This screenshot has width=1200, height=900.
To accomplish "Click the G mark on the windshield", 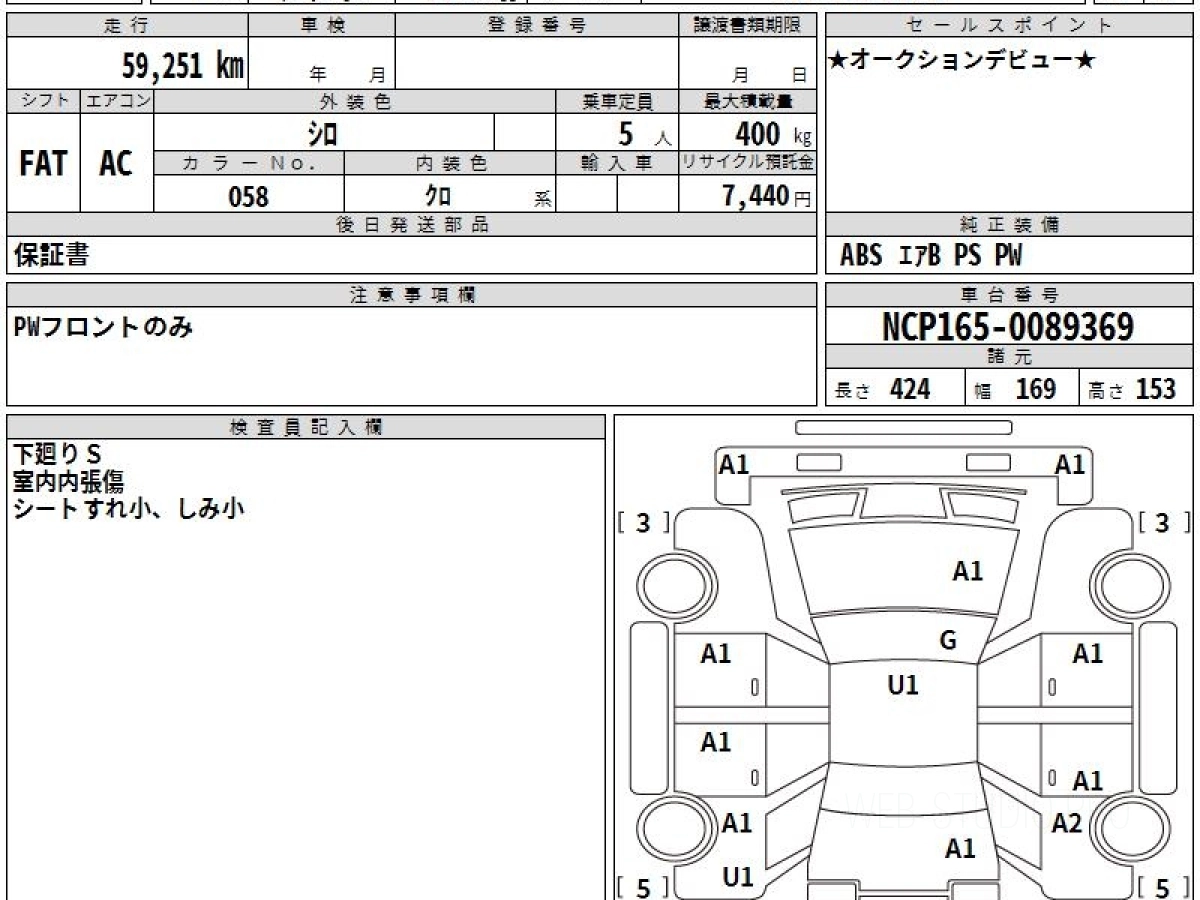I will tap(948, 640).
